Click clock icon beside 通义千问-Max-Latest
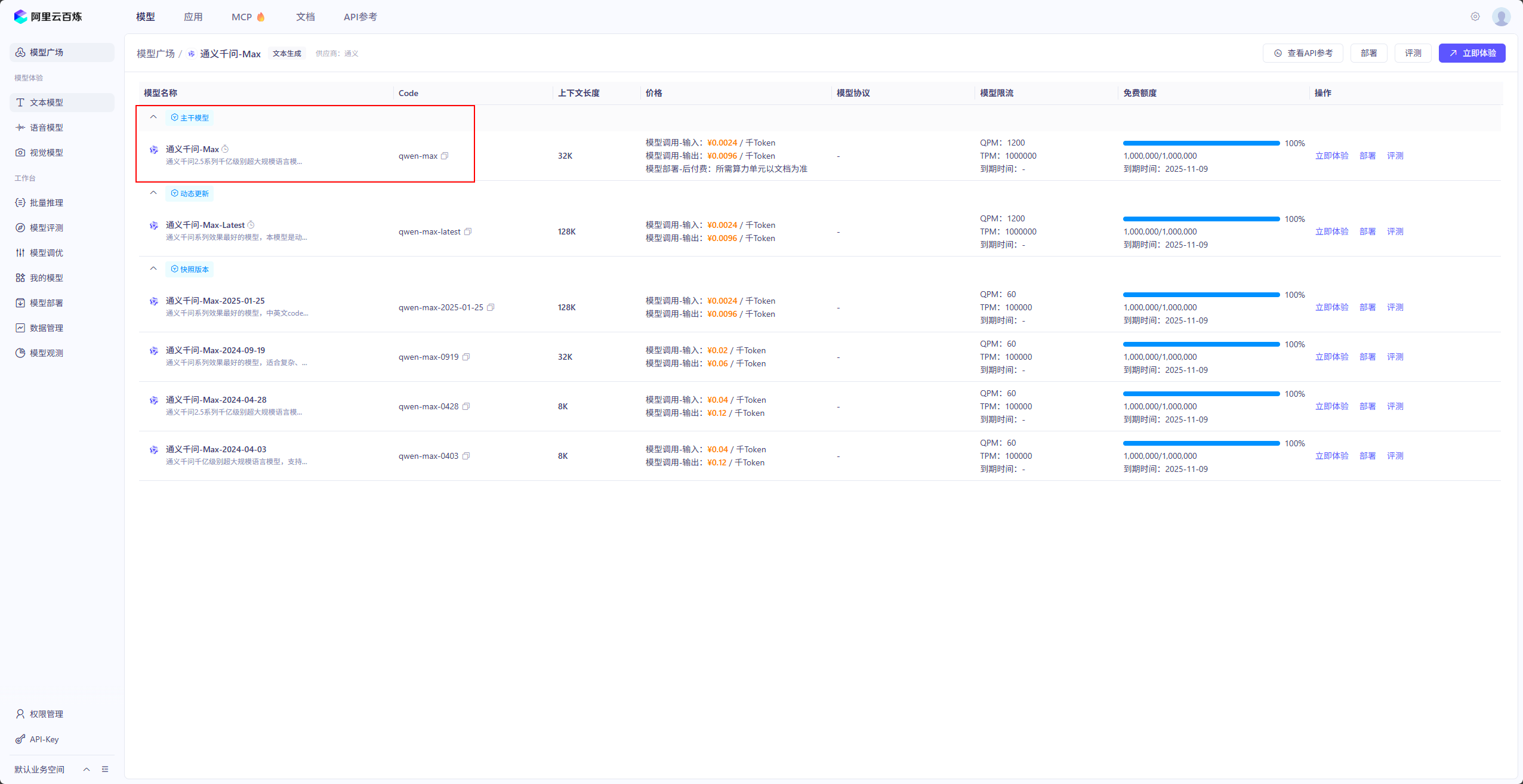This screenshot has height=784, width=1523. (251, 225)
